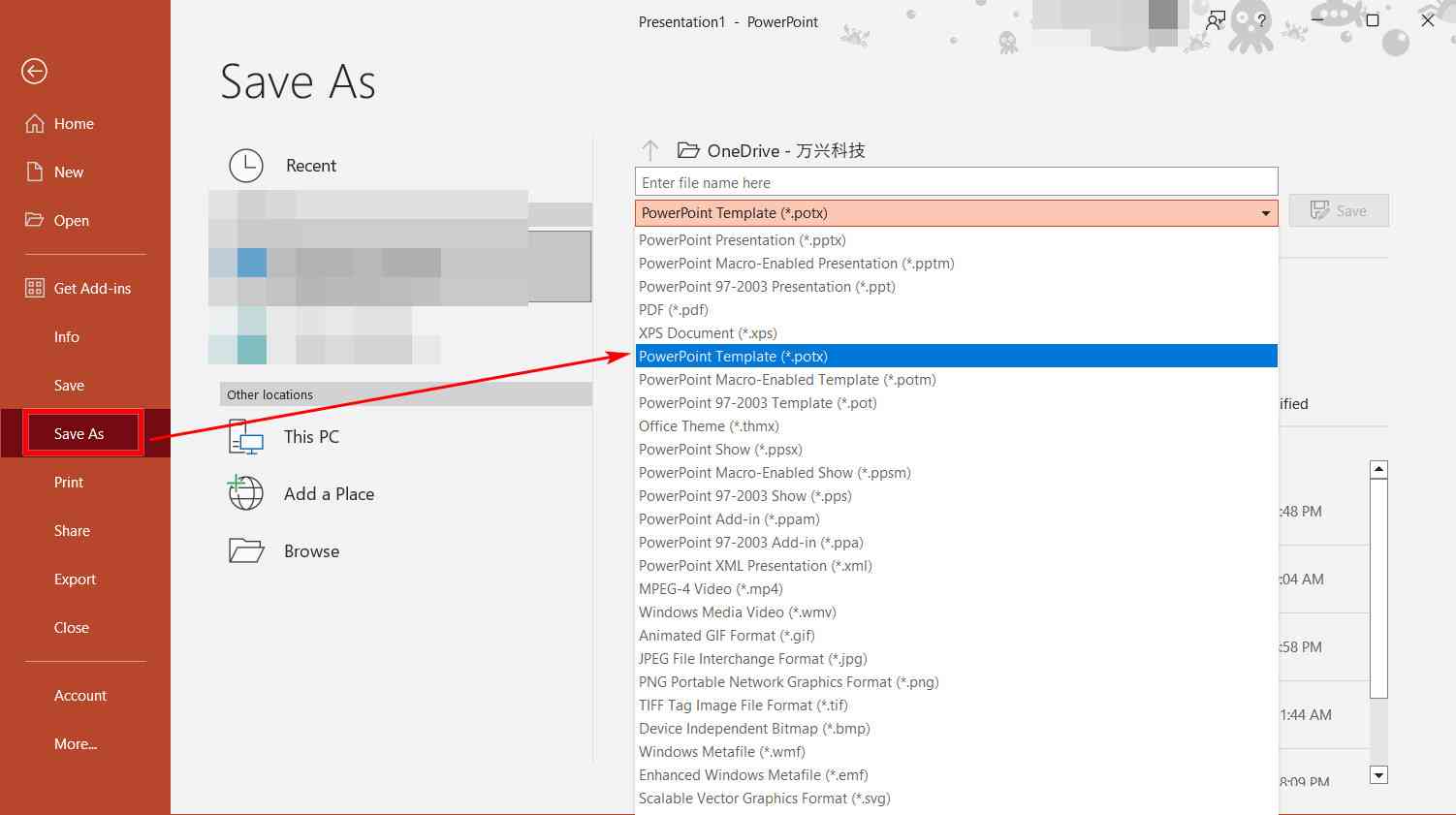
Task: Choose PowerPoint Macro-Enabled Presentation (*.pptm)
Action: click(956, 264)
